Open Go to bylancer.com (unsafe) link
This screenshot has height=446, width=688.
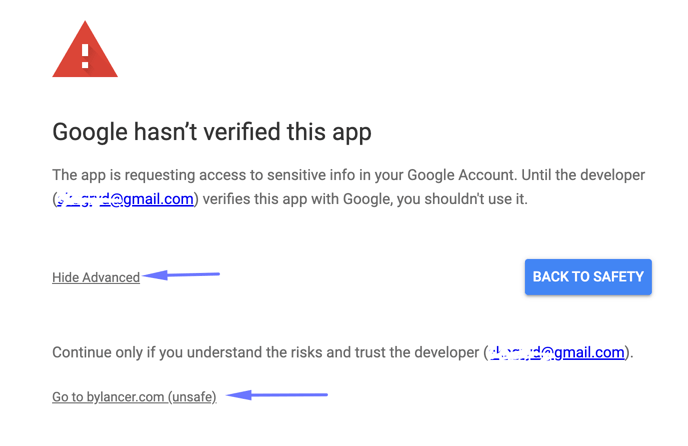pyautogui.click(x=134, y=398)
